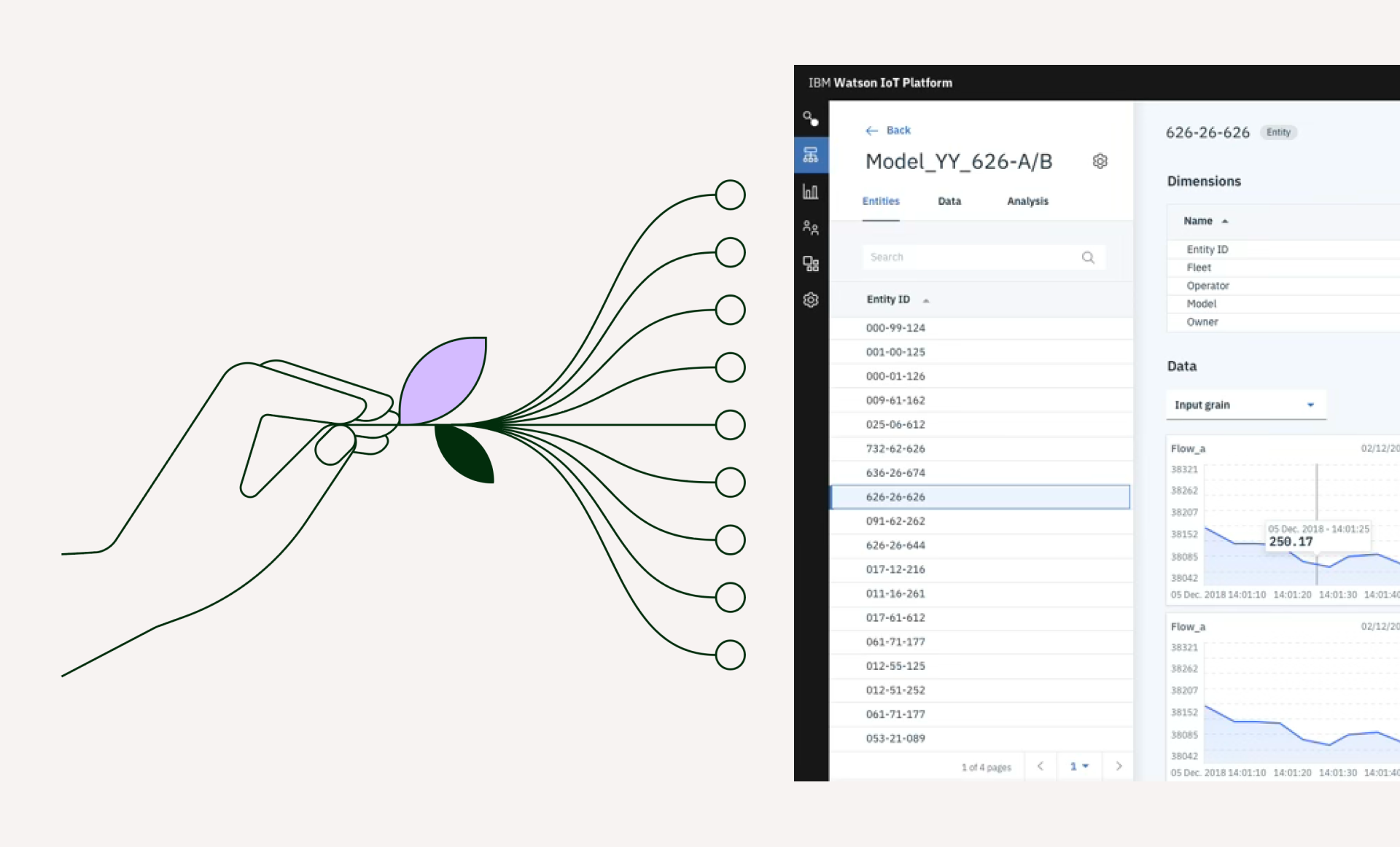1400x847 pixels.
Task: Toggle the Name sort arrow in Dimensions
Action: point(1225,221)
